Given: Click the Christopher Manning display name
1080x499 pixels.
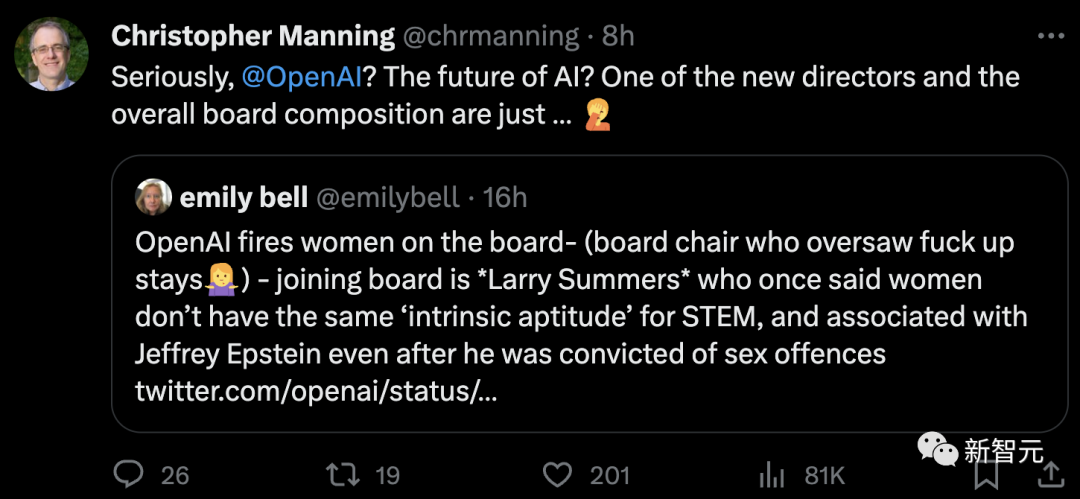Looking at the screenshot, I should point(253,37).
